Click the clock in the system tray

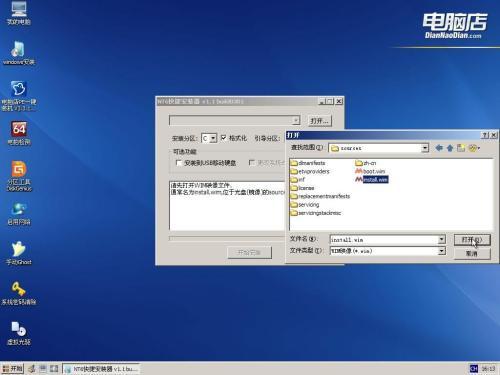488,369
